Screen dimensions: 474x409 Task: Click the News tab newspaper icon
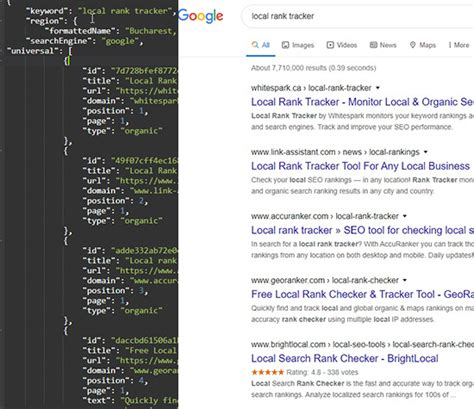click(373, 45)
